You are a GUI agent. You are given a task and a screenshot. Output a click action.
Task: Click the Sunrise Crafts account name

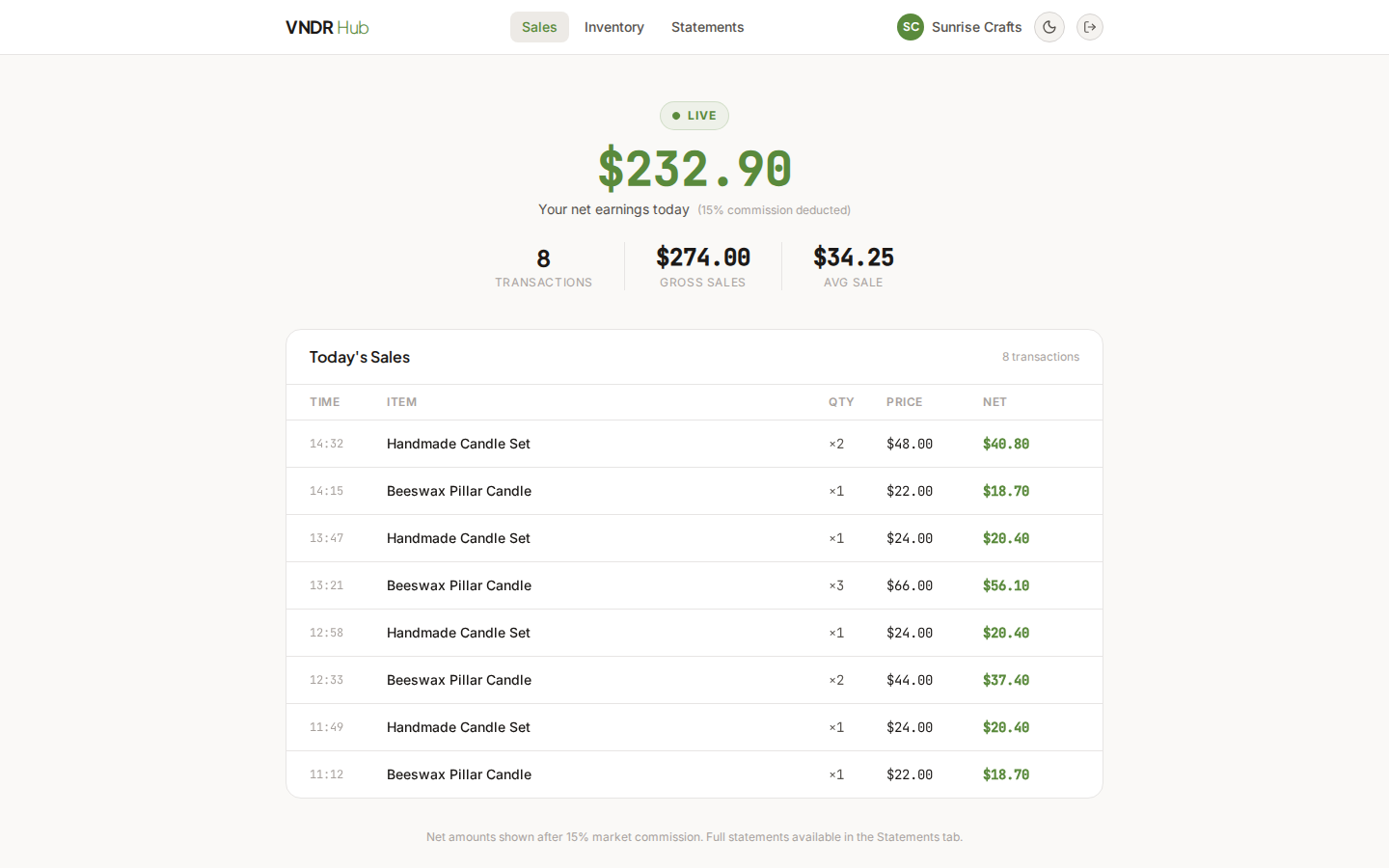976,27
